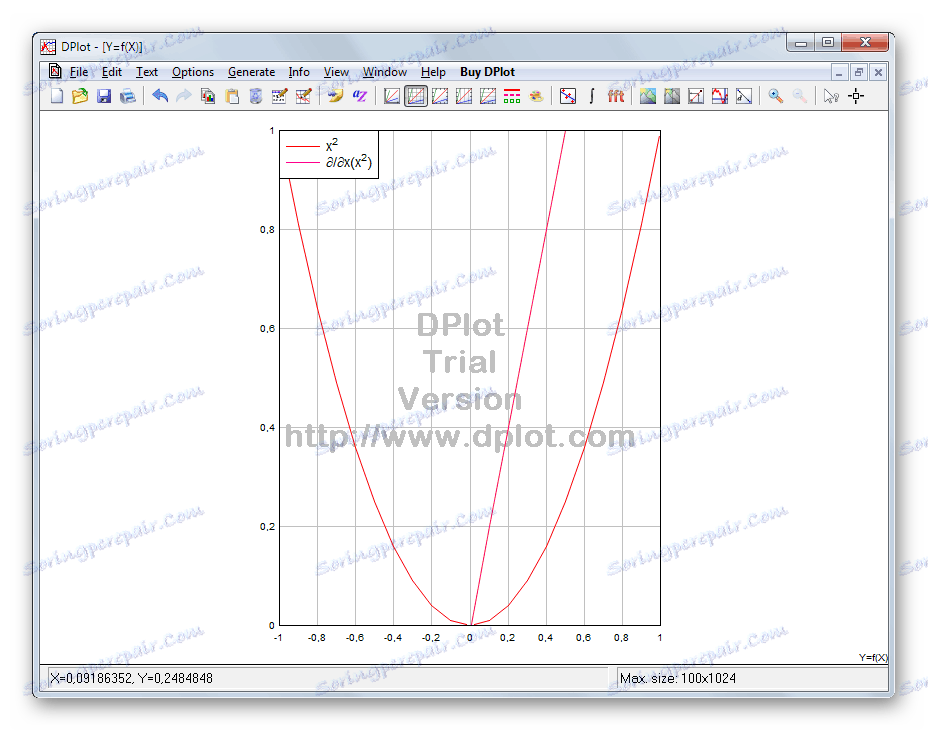Click the 'Max. size: 100x1024' status text

[678, 678]
